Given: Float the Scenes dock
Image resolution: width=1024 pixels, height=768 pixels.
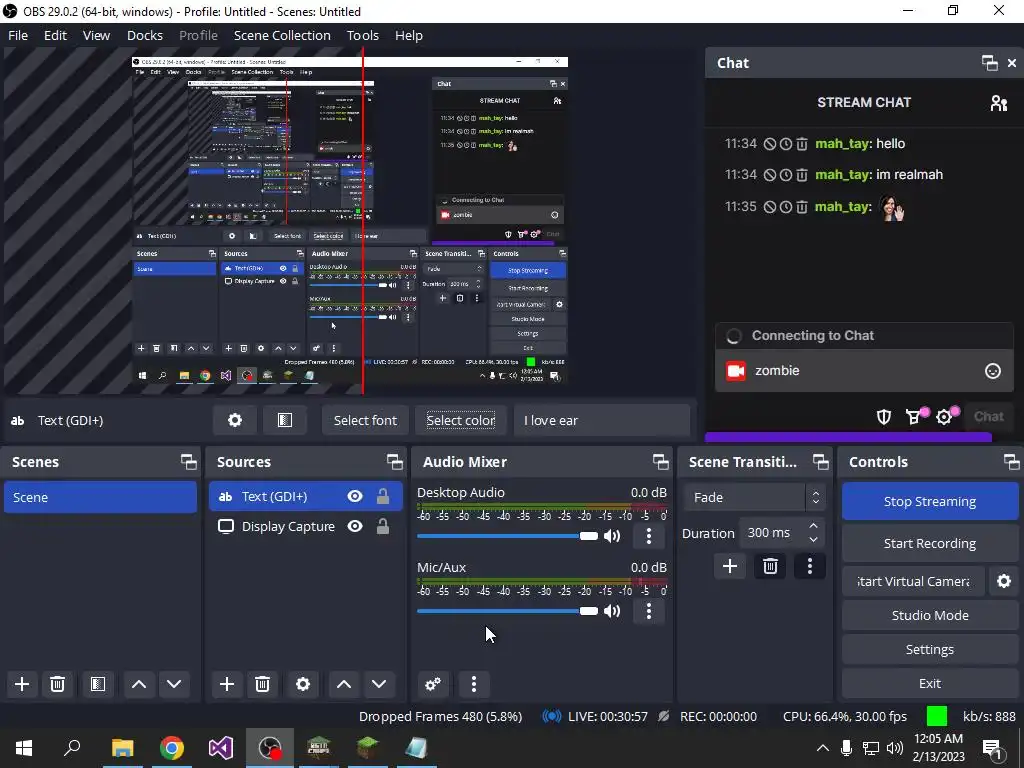Looking at the screenshot, I should [x=189, y=462].
